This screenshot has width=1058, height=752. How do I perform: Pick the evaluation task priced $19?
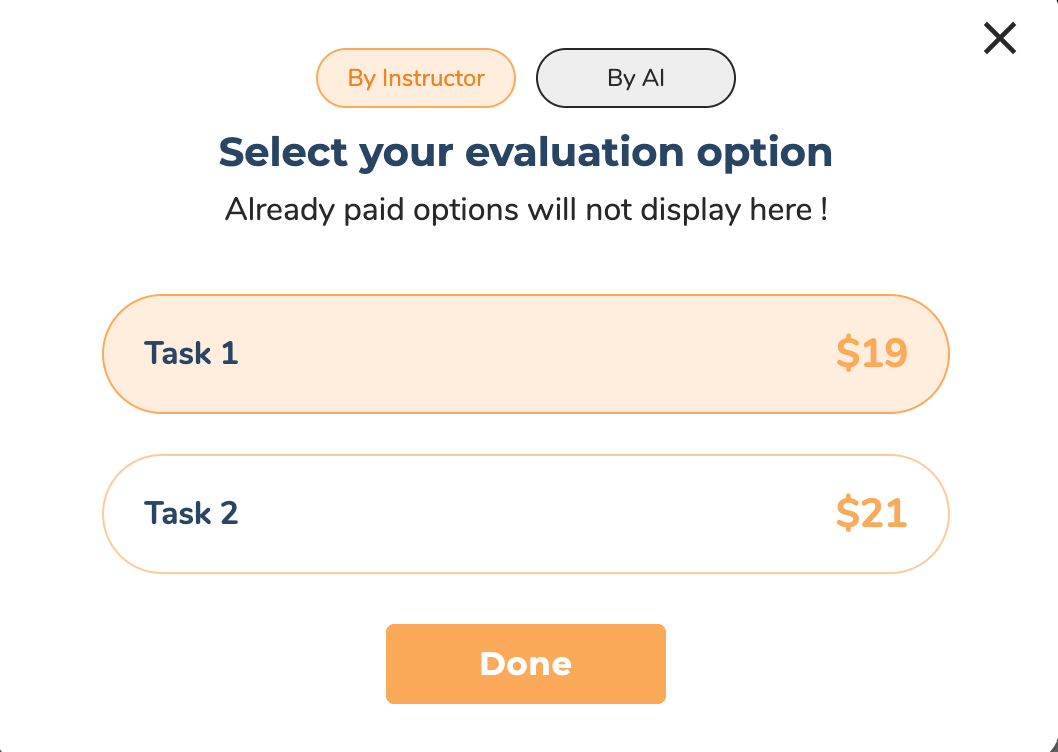point(525,353)
